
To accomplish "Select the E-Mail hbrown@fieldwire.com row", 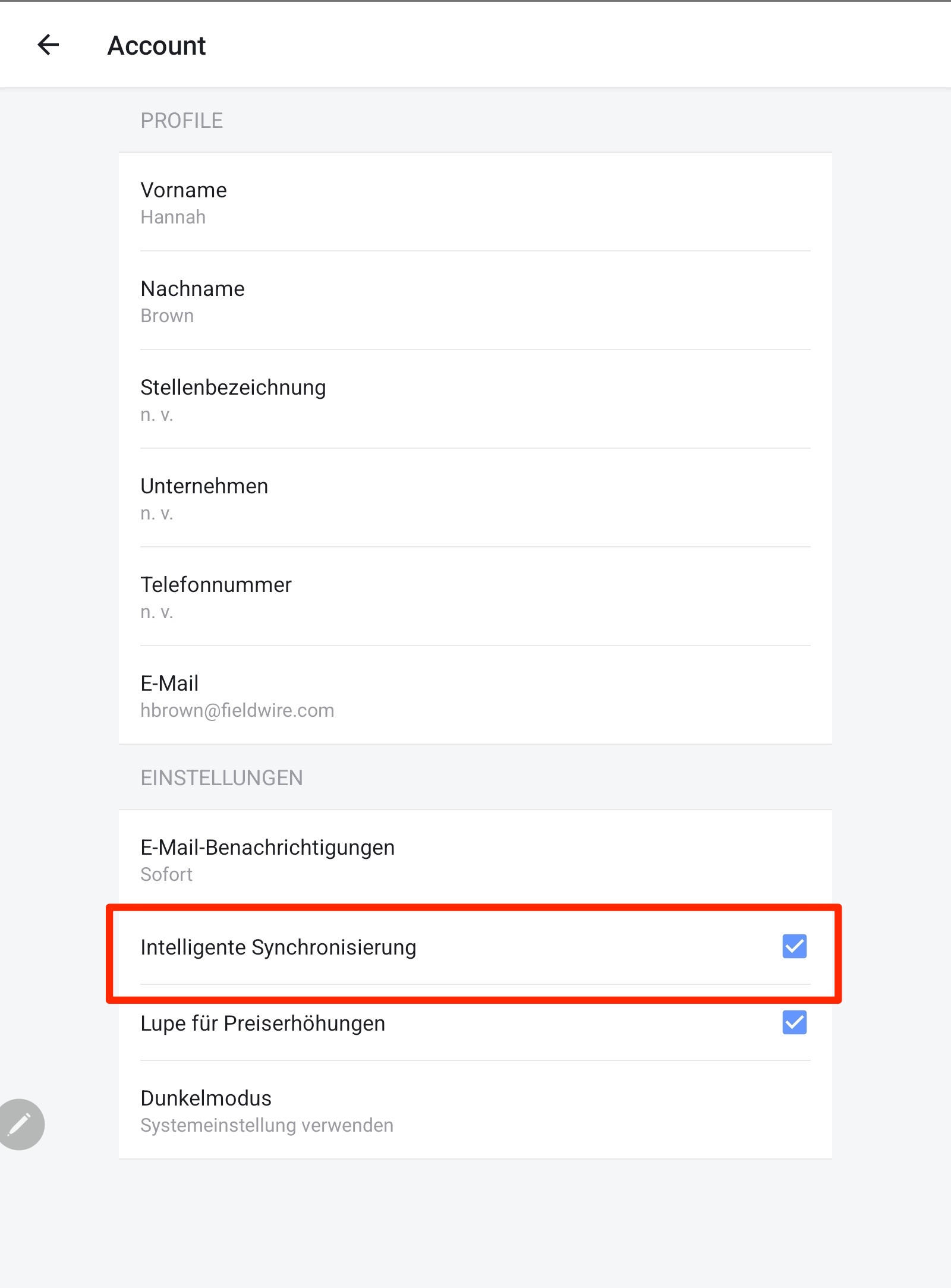I will pos(475,695).
